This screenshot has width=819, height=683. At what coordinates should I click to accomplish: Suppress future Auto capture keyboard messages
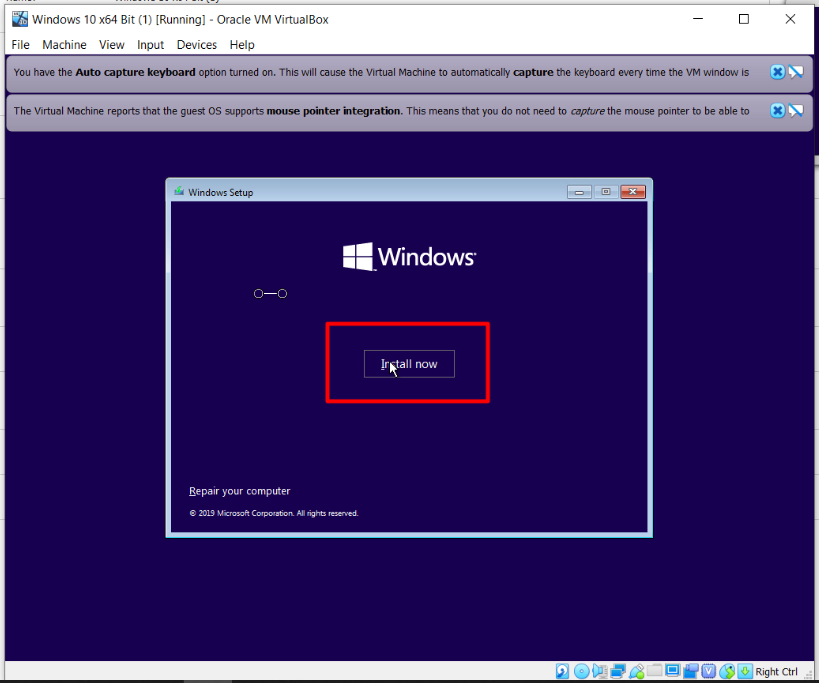click(x=795, y=72)
